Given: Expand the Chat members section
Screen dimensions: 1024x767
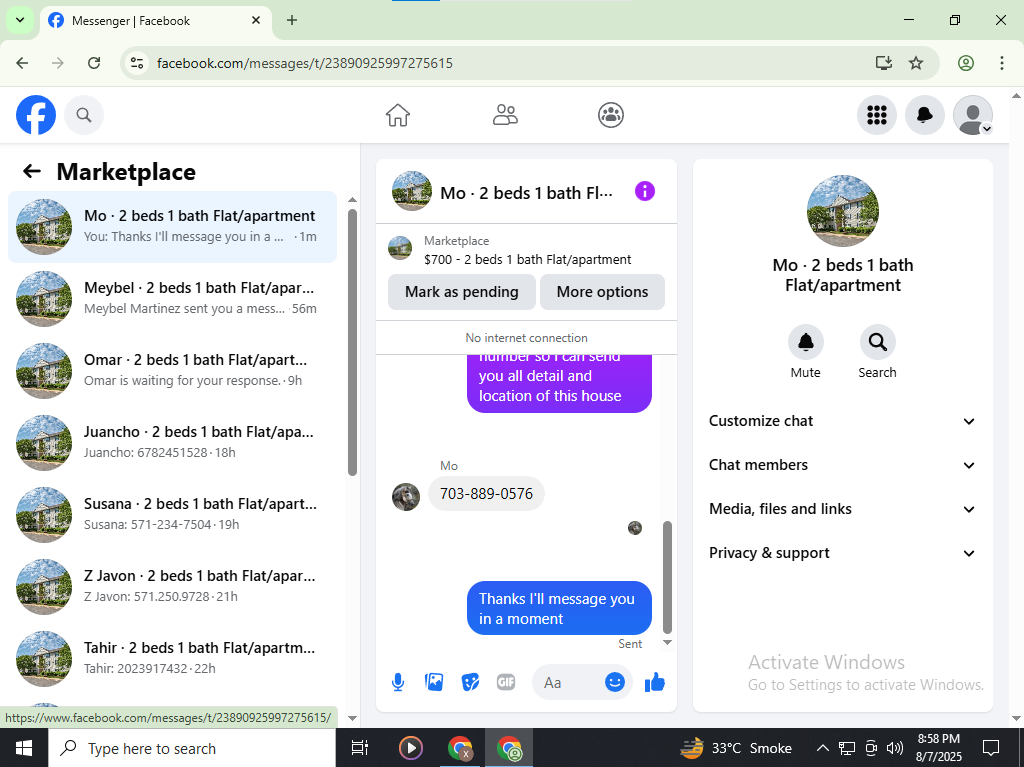Looking at the screenshot, I should tap(842, 465).
